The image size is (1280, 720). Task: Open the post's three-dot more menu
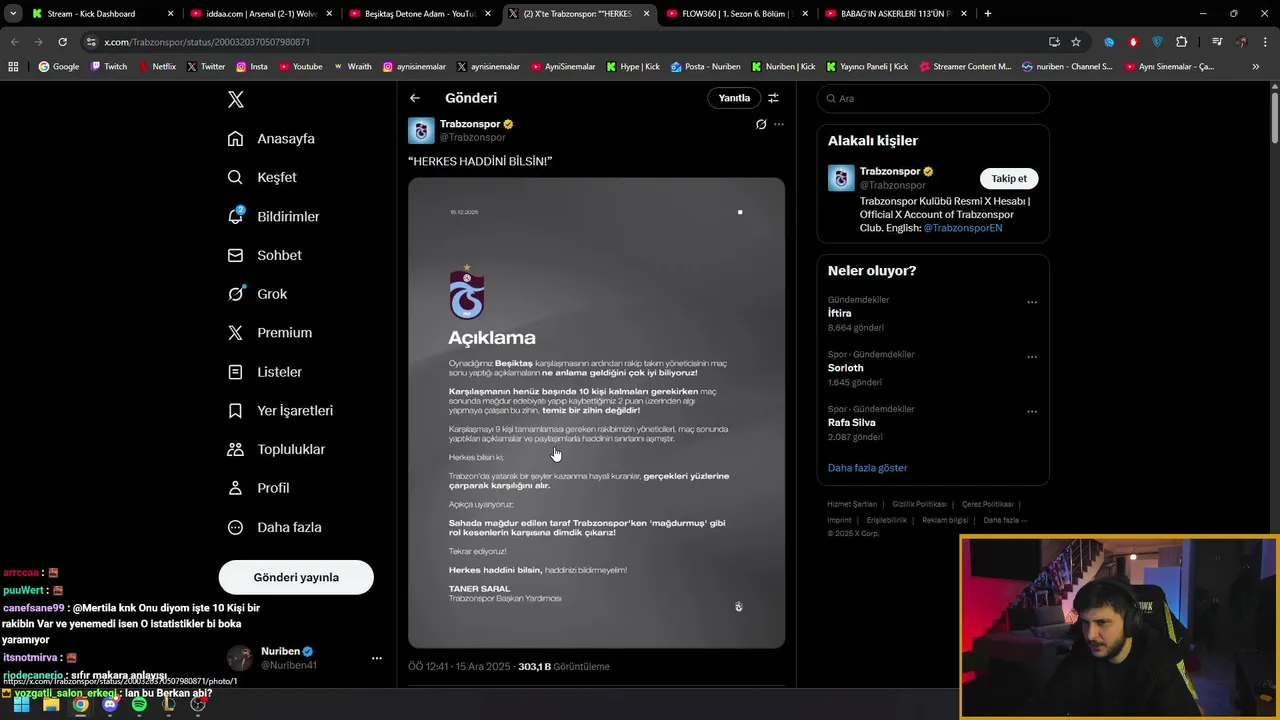tap(779, 124)
